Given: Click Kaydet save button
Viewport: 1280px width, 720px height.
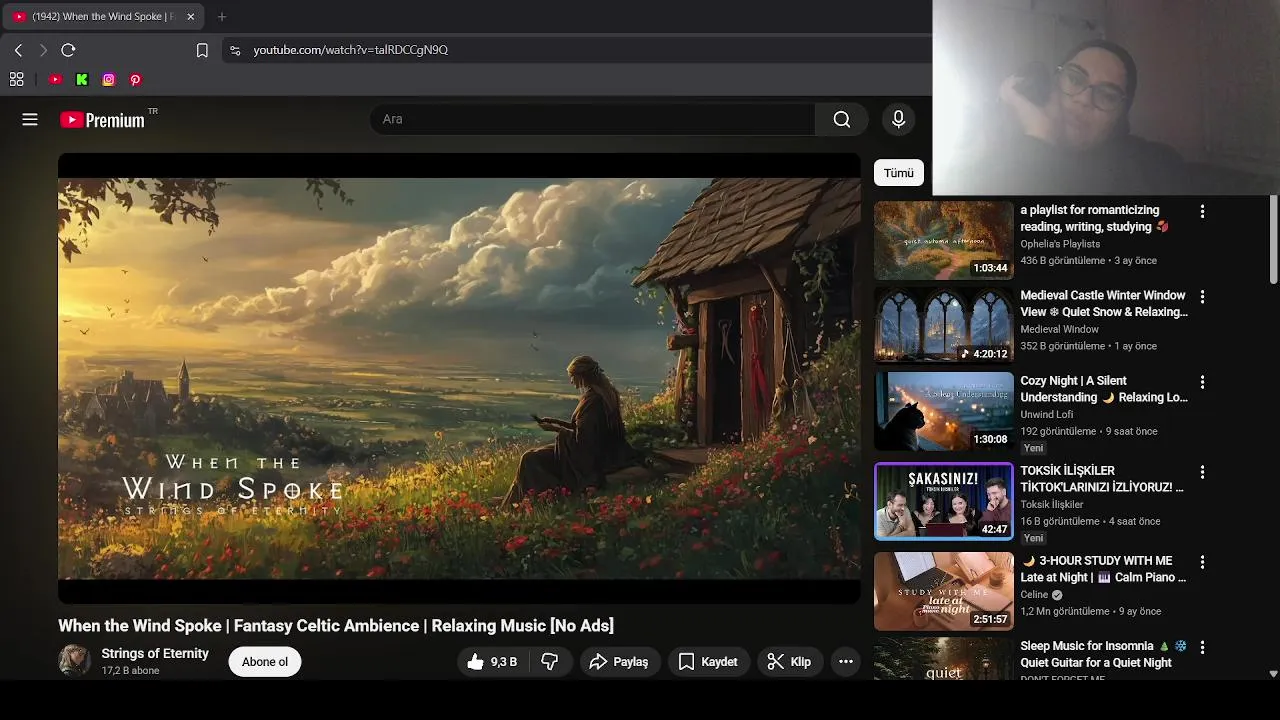Looking at the screenshot, I should click(708, 661).
